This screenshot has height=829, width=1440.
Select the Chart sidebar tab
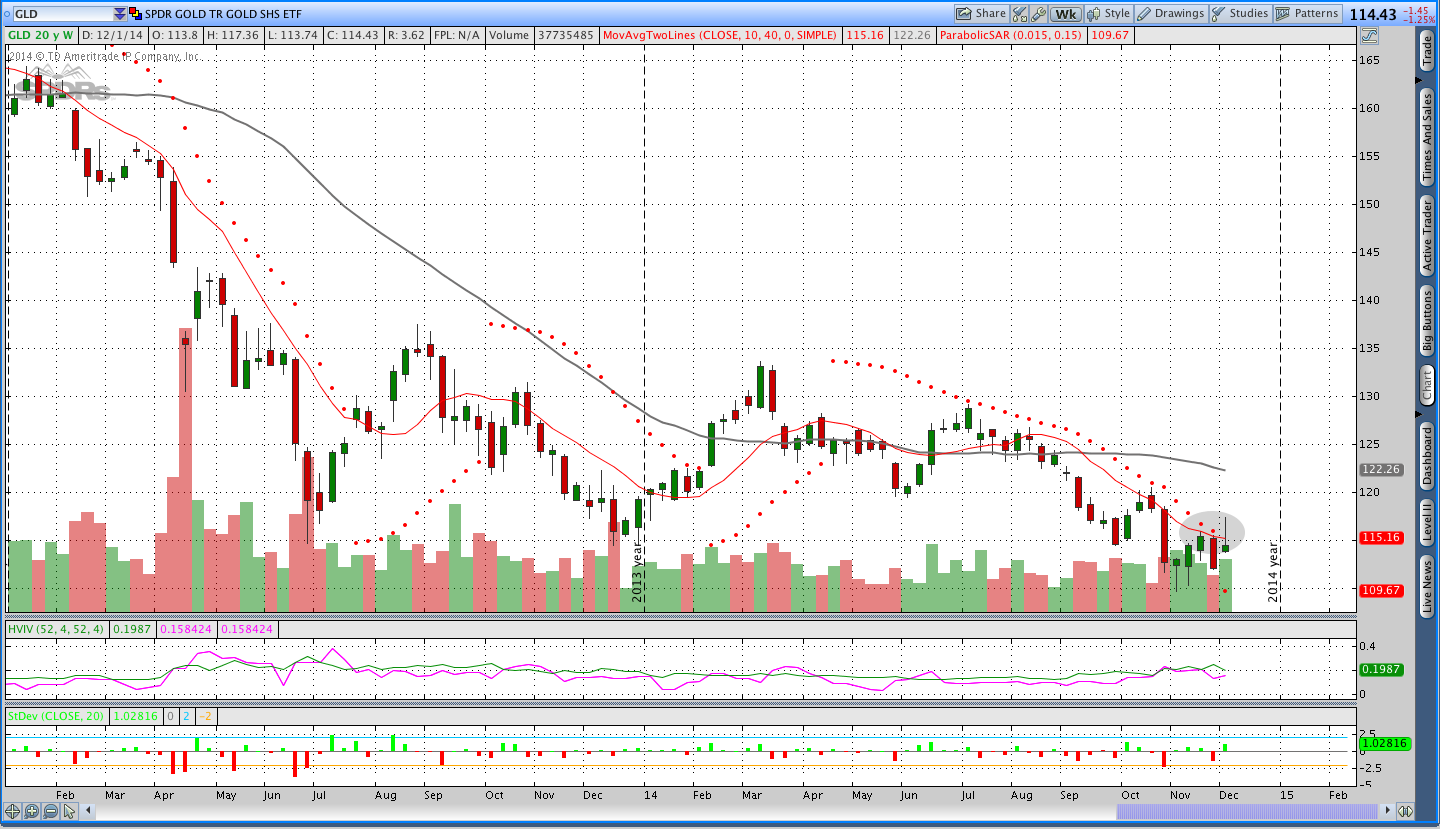coord(1427,384)
